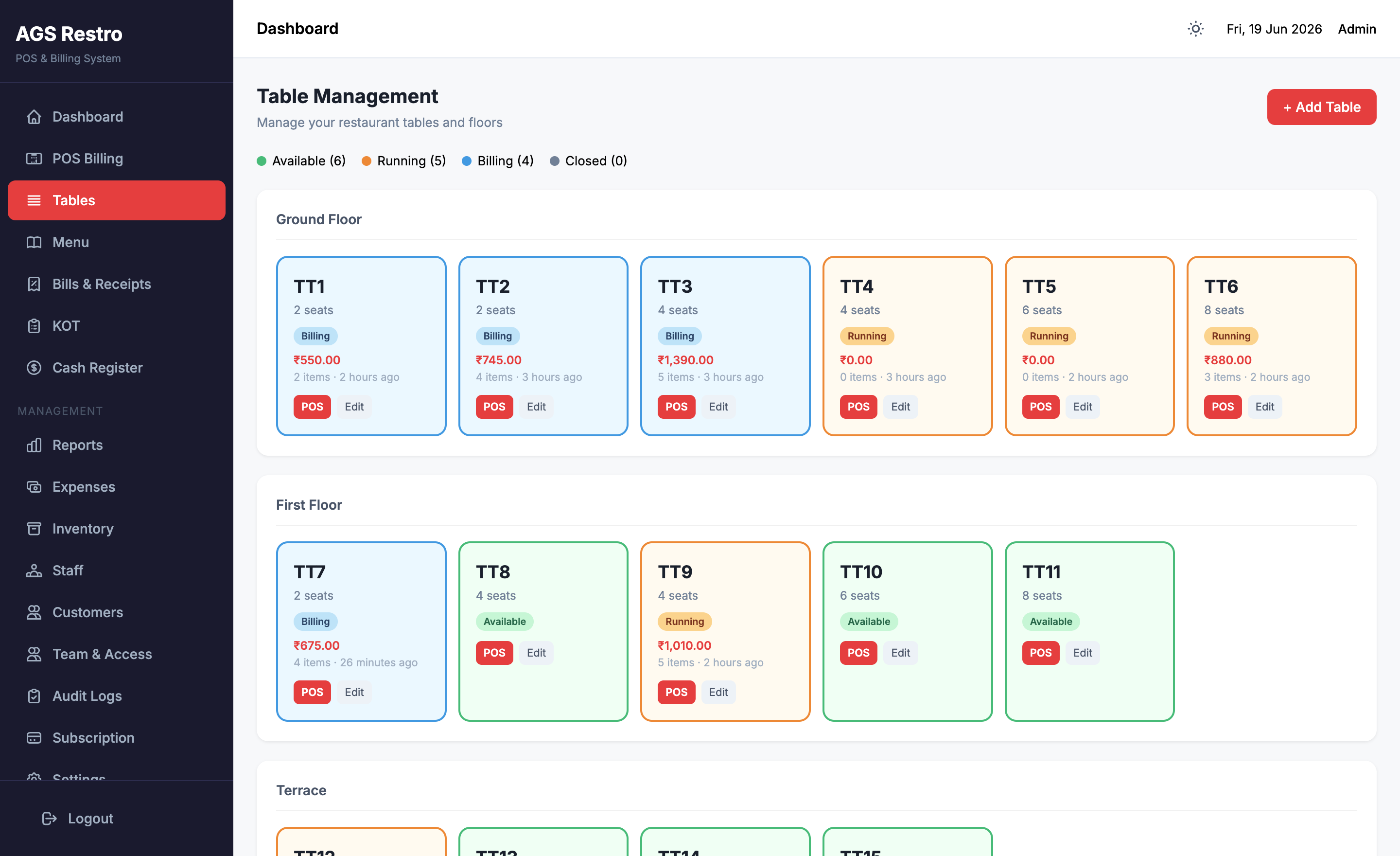Image resolution: width=1400 pixels, height=856 pixels.
Task: Click the Team & Access icon
Action: pyautogui.click(x=34, y=654)
